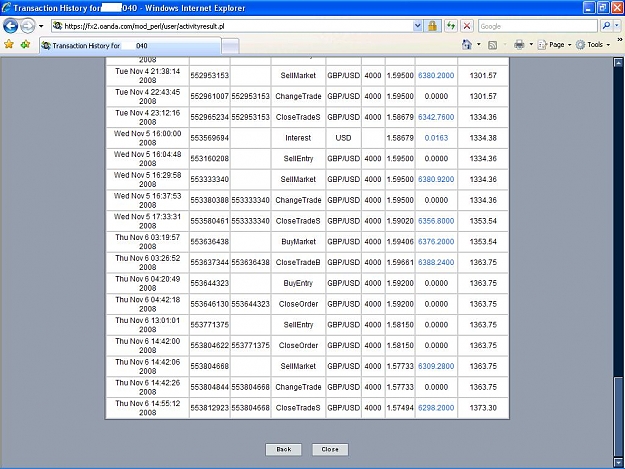Click the Stop loading red X icon
The image size is (625, 469).
tap(467, 26)
